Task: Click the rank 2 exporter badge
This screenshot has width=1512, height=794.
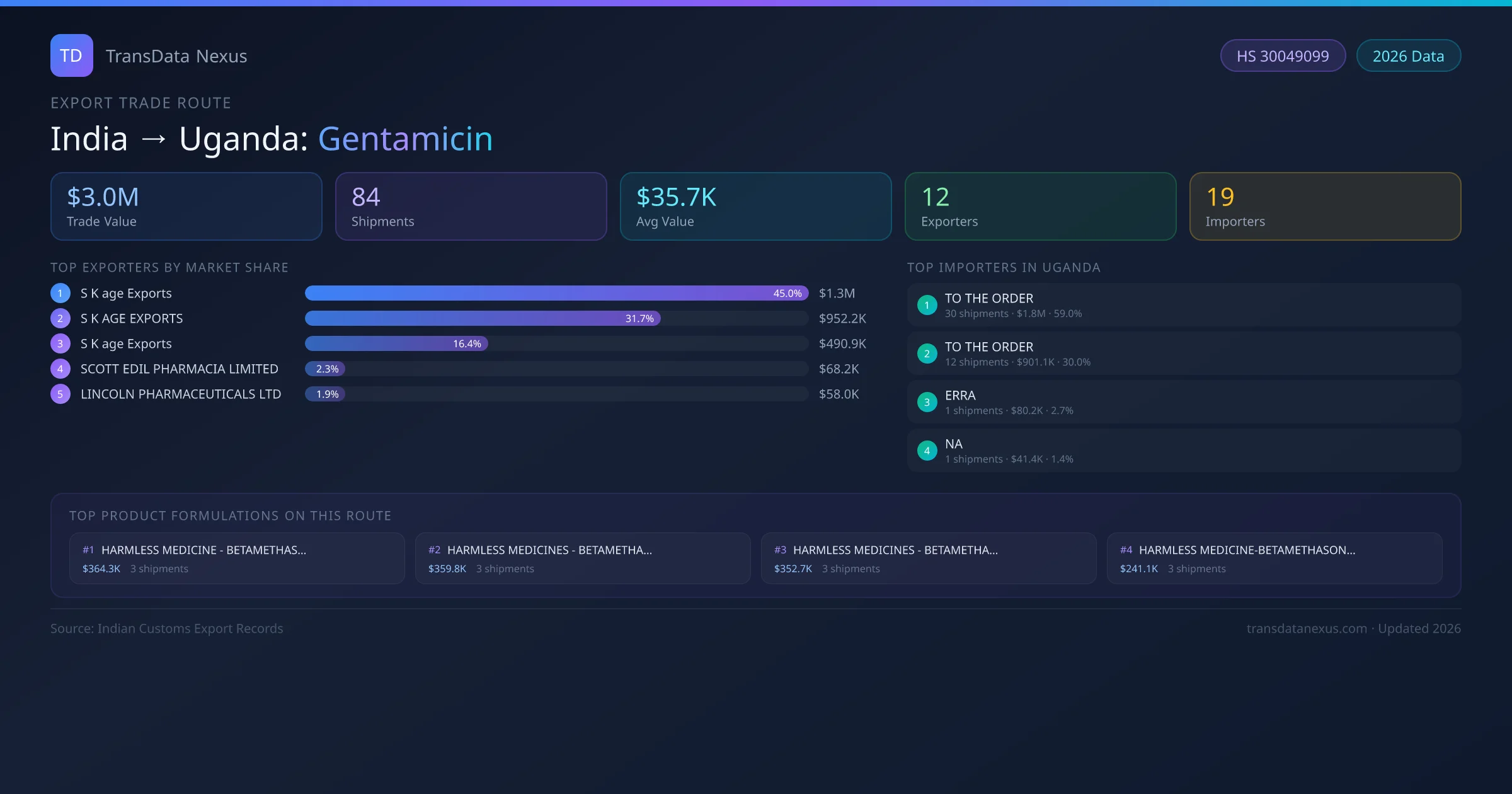Action: click(60, 318)
